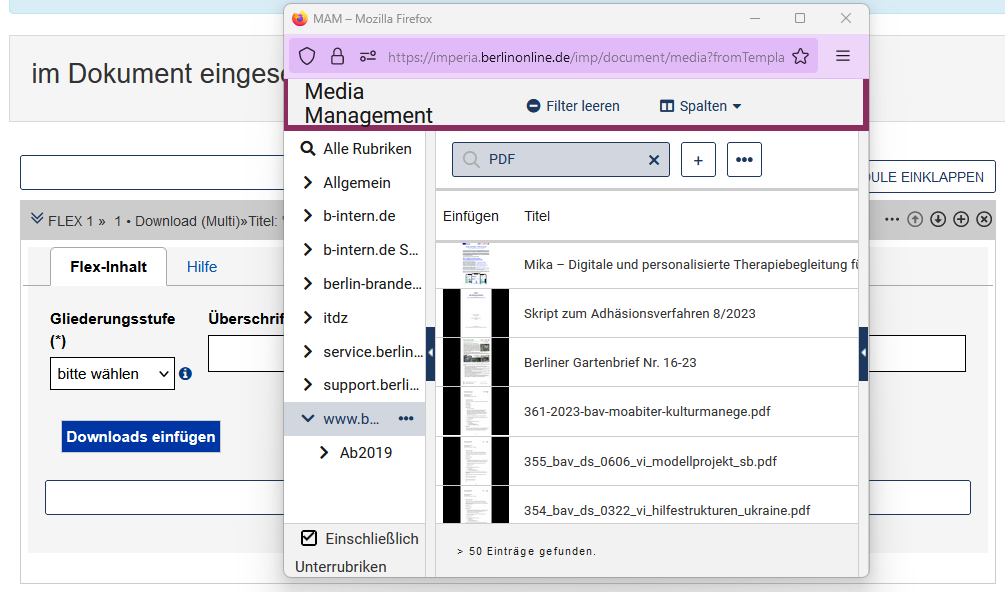1005x592 pixels.
Task: Open the ellipsis menu beside www.b rubric
Action: (x=407, y=418)
